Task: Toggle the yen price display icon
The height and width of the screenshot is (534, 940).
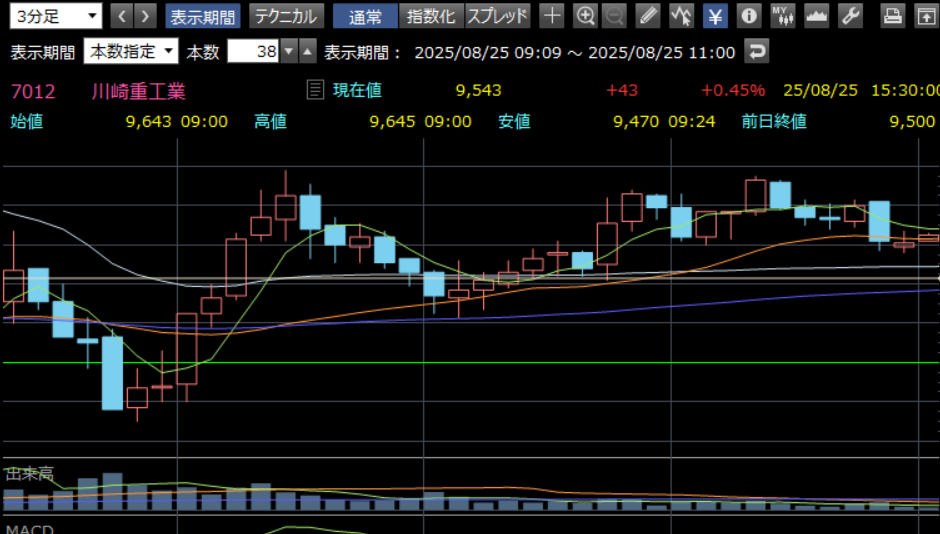Action: tap(715, 16)
